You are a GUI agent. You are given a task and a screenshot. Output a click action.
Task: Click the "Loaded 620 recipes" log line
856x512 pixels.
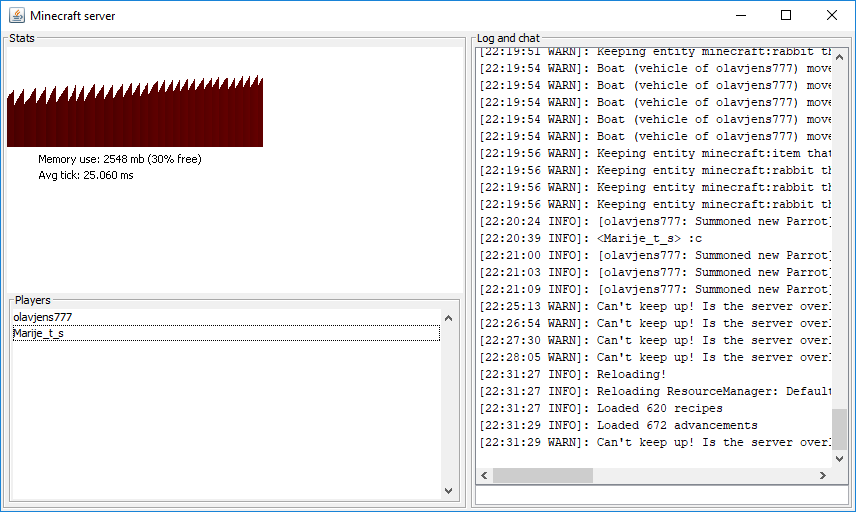(x=601, y=408)
